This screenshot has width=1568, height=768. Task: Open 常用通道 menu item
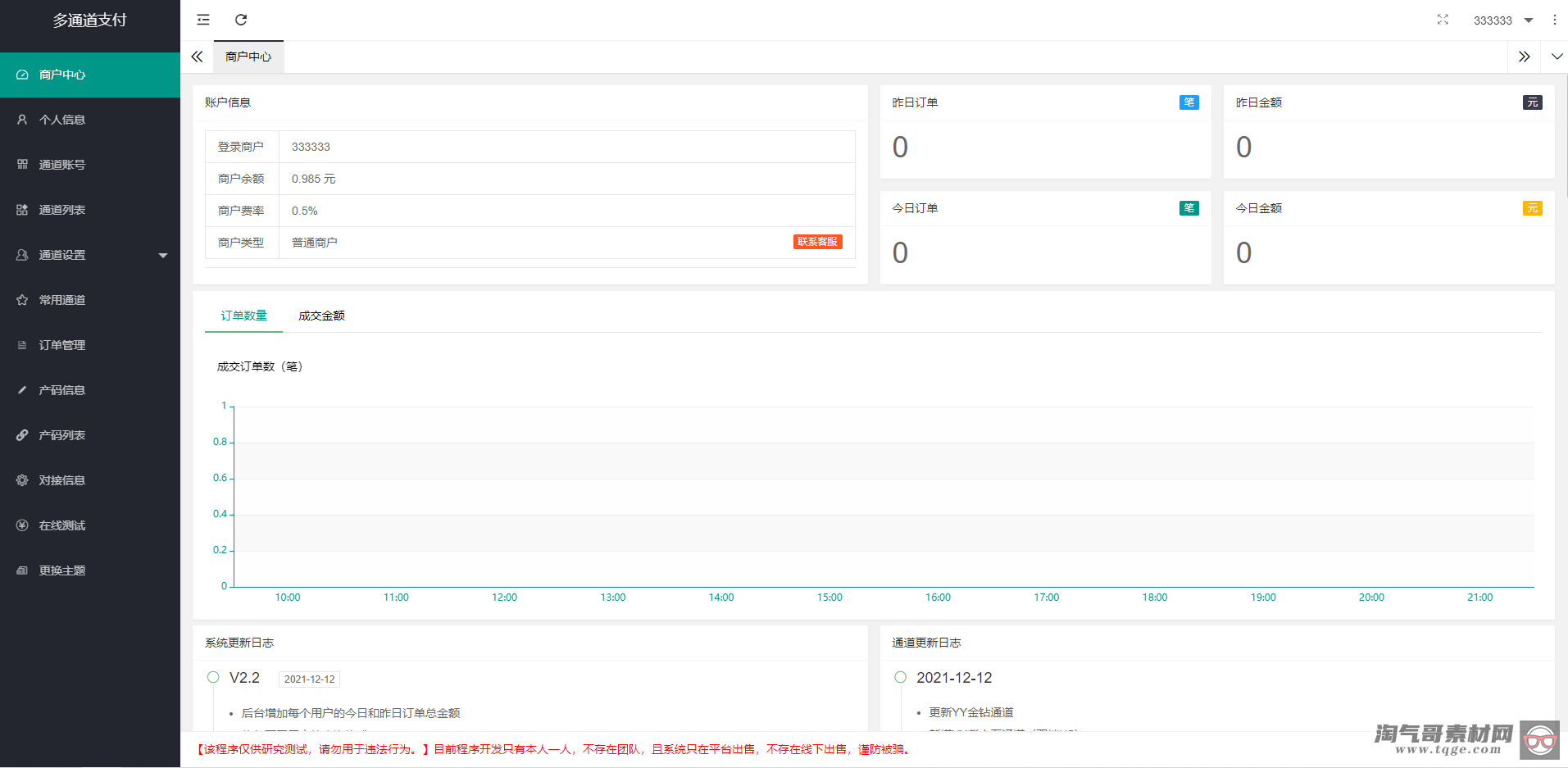pyautogui.click(x=90, y=300)
